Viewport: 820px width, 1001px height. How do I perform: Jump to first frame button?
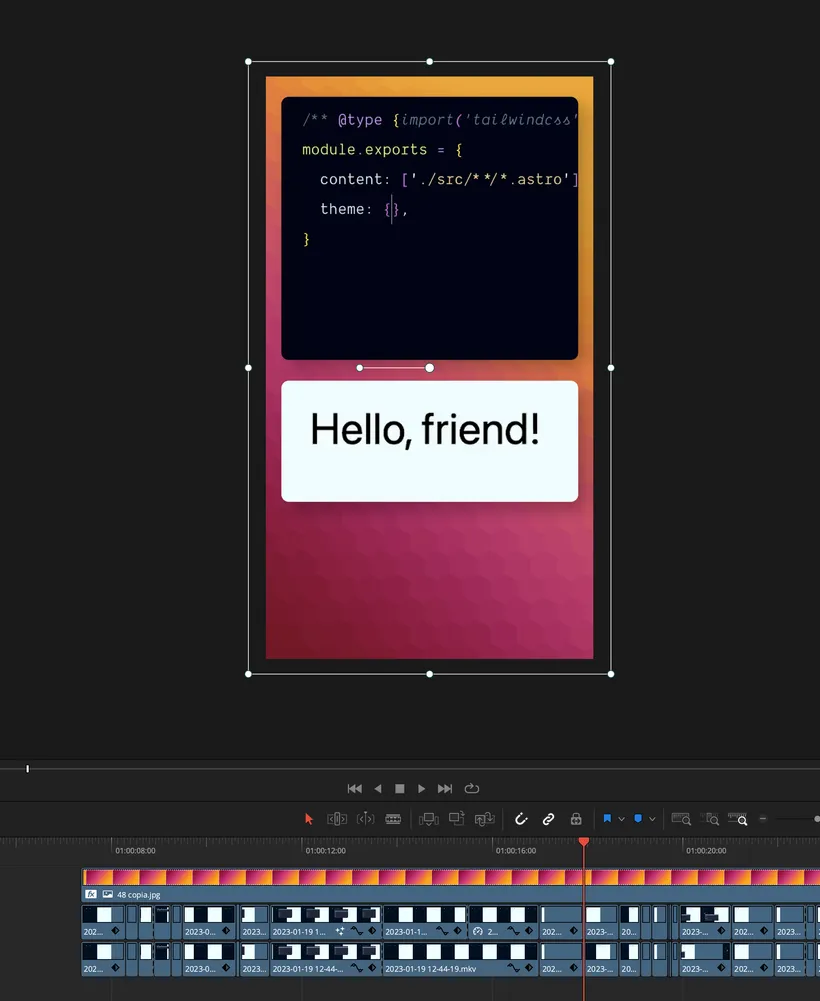[x=354, y=789]
